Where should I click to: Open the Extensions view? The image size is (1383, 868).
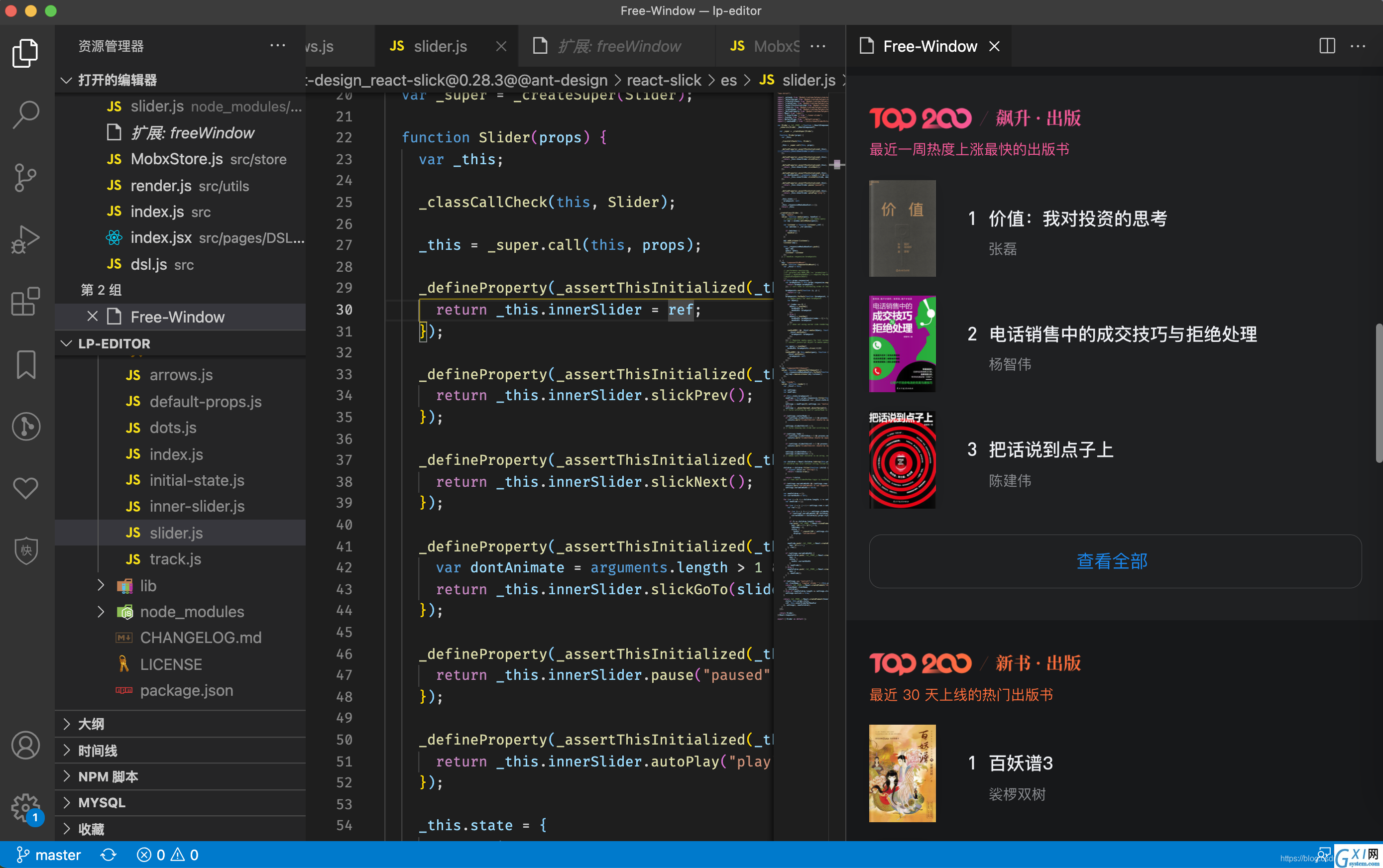coord(25,302)
